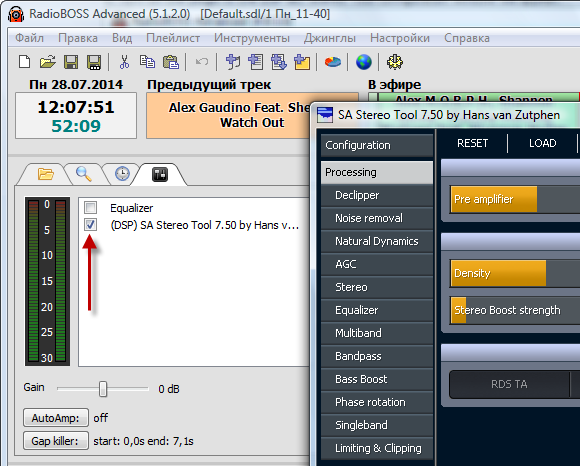Uncheck the SA Stereo Tool DSP checkbox
The image size is (580, 466).
91,224
